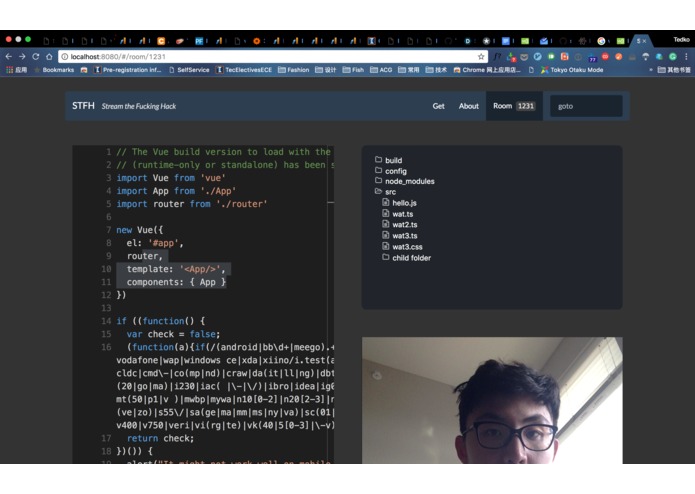Screen dimensions: 695x494
Task: Open the Fish bookmark folder
Action: pyautogui.click(x=353, y=70)
